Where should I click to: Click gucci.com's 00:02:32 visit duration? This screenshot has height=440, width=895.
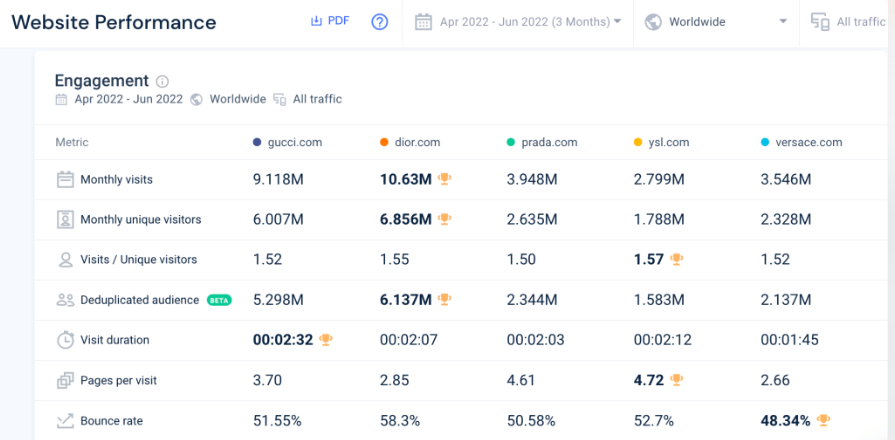283,340
